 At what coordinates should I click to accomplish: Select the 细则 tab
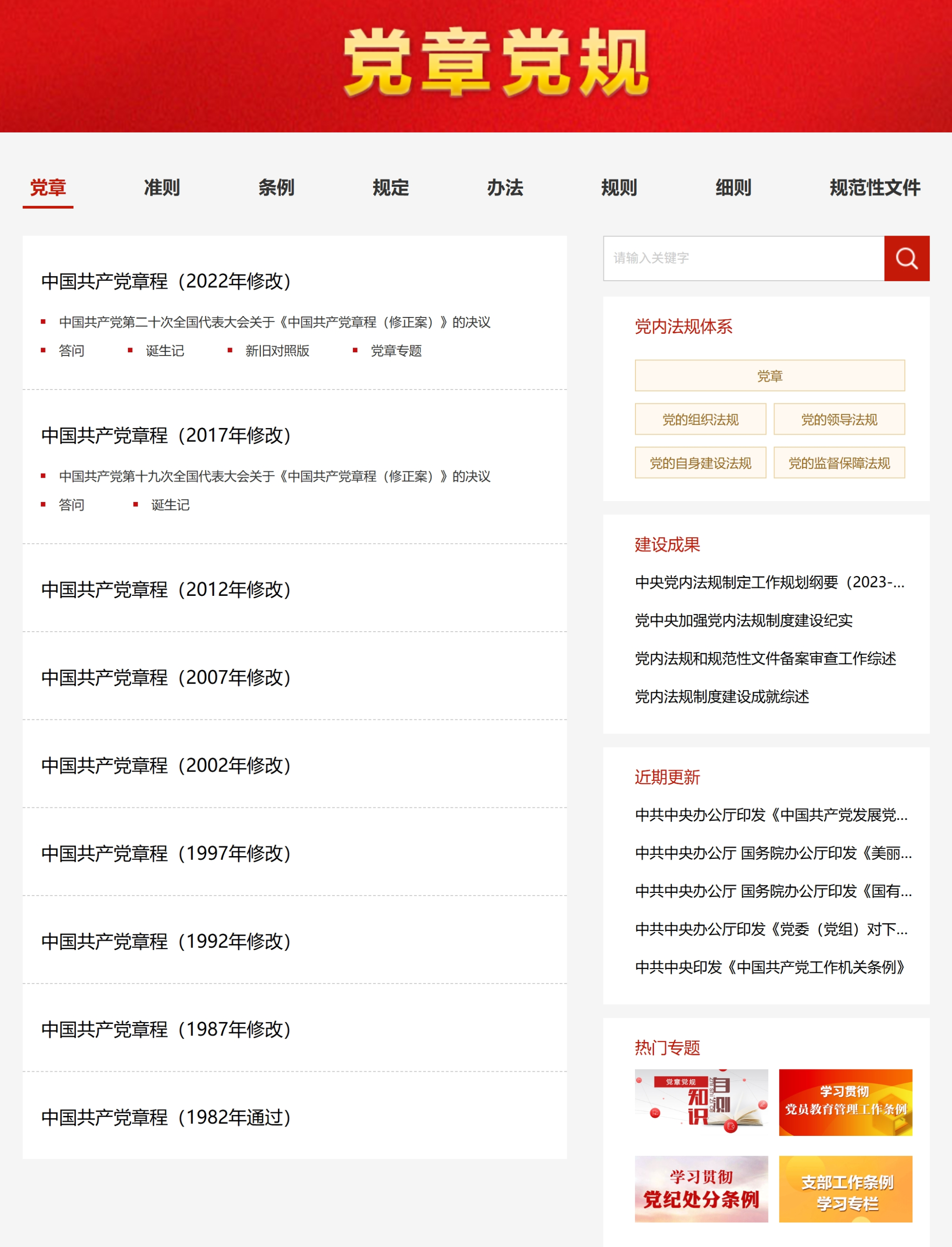pos(734,187)
